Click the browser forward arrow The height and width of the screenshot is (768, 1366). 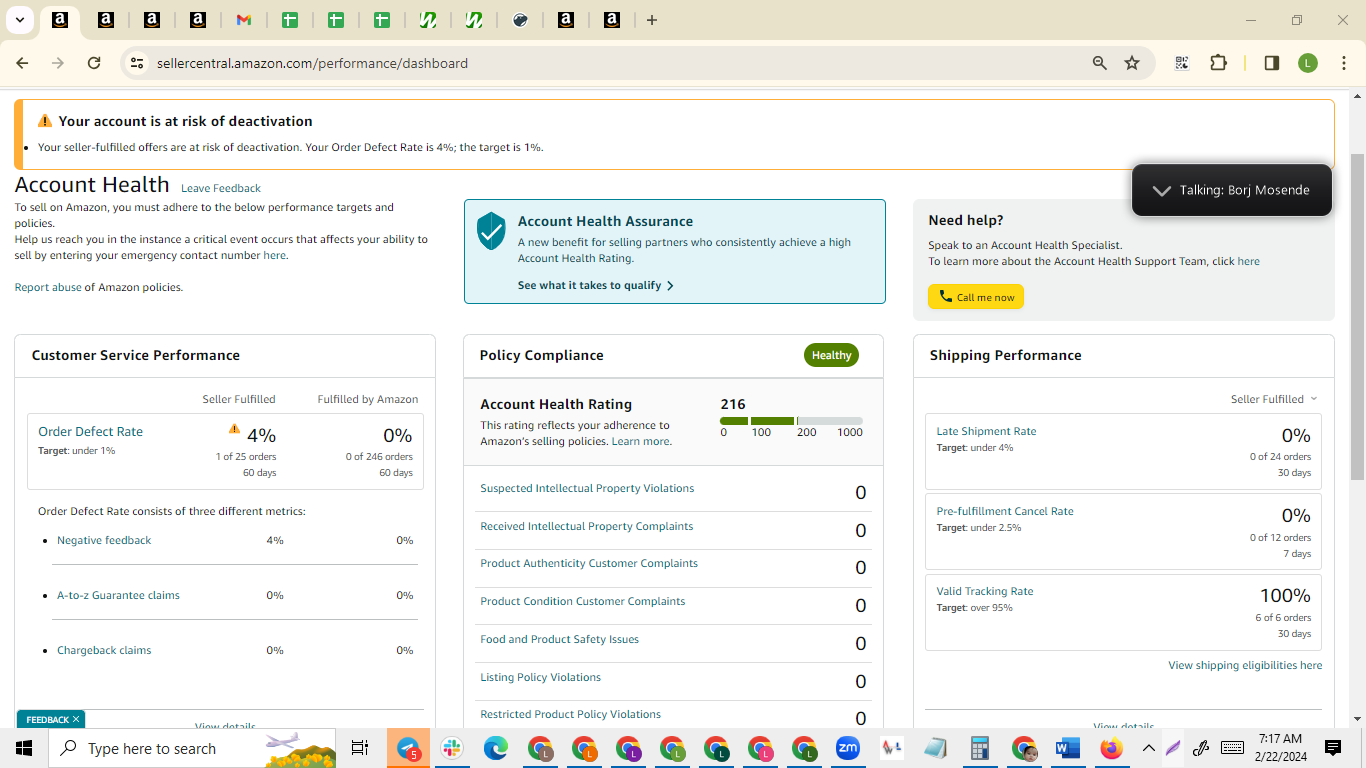[58, 63]
